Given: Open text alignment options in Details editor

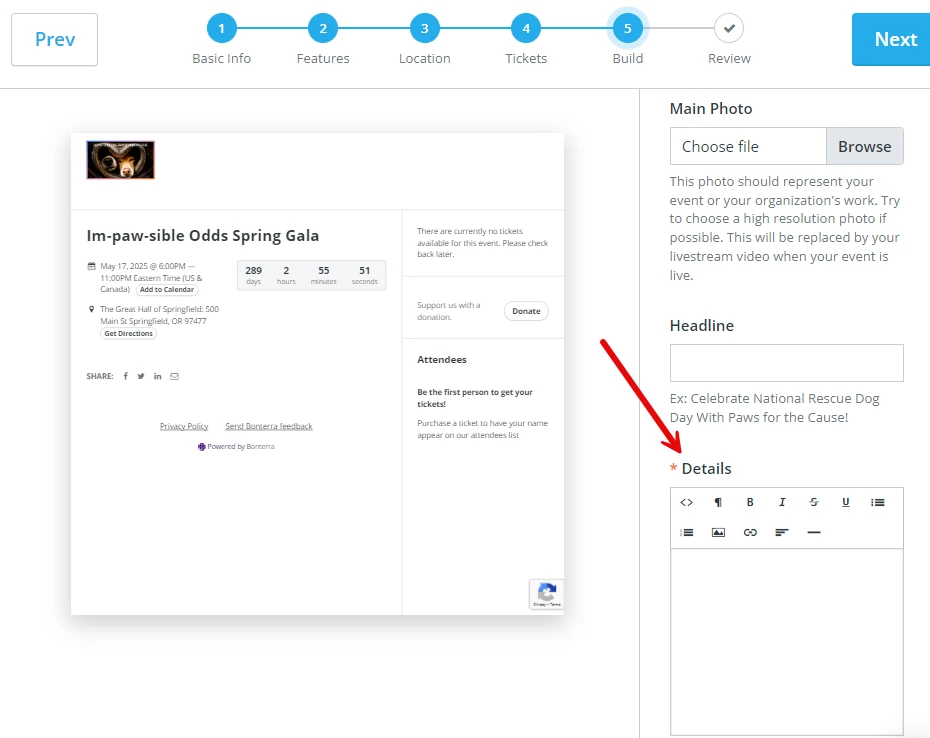Looking at the screenshot, I should tap(782, 533).
